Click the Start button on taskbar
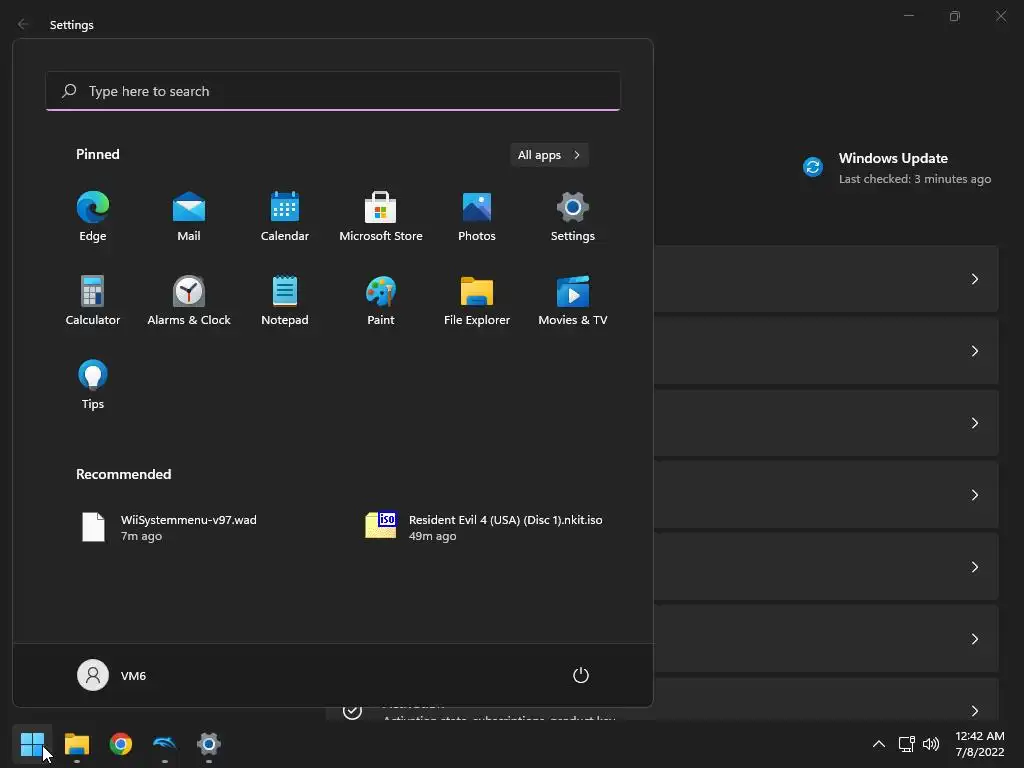 pos(32,744)
